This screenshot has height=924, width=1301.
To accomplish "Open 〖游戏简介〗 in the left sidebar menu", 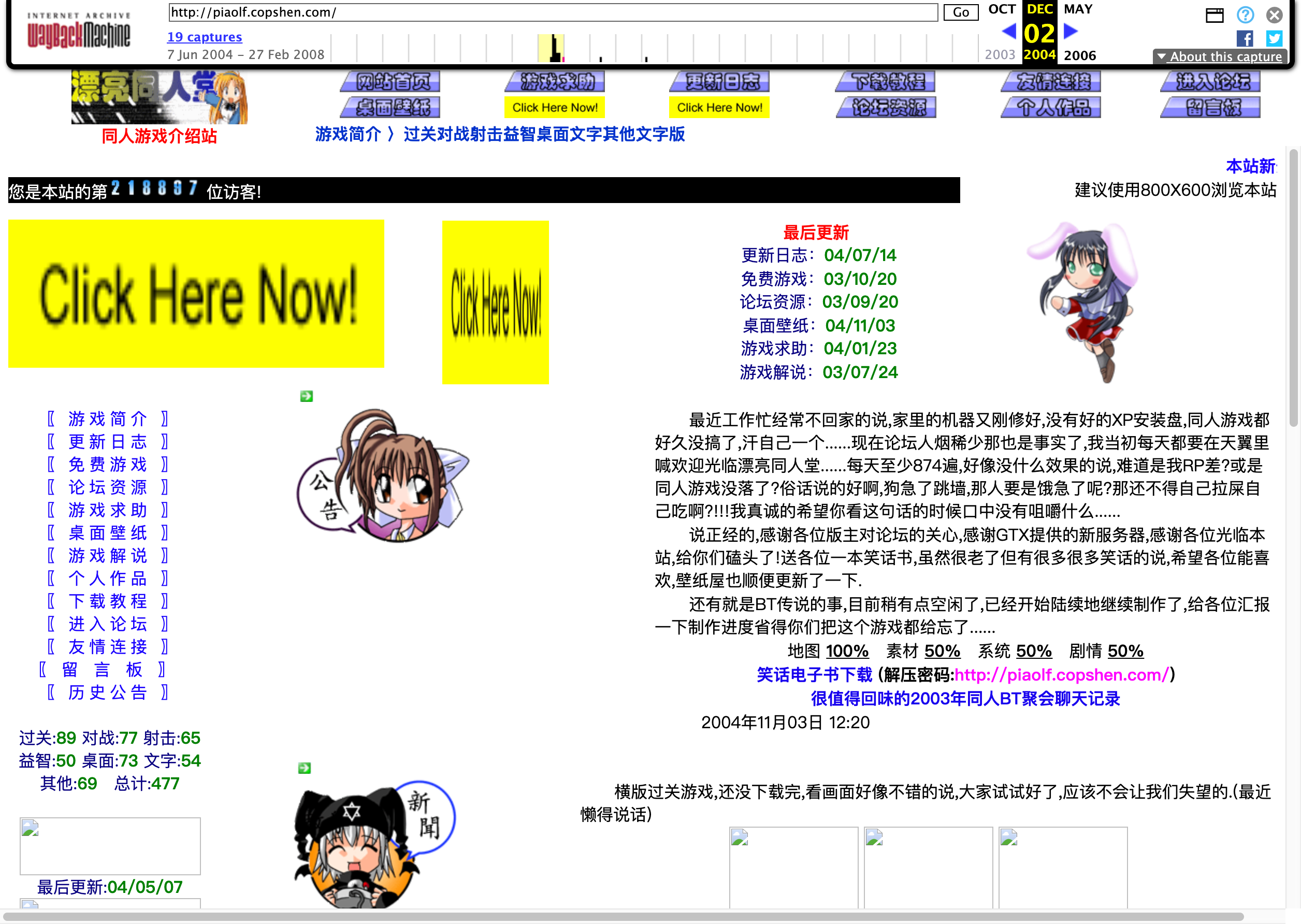I will tap(108, 419).
